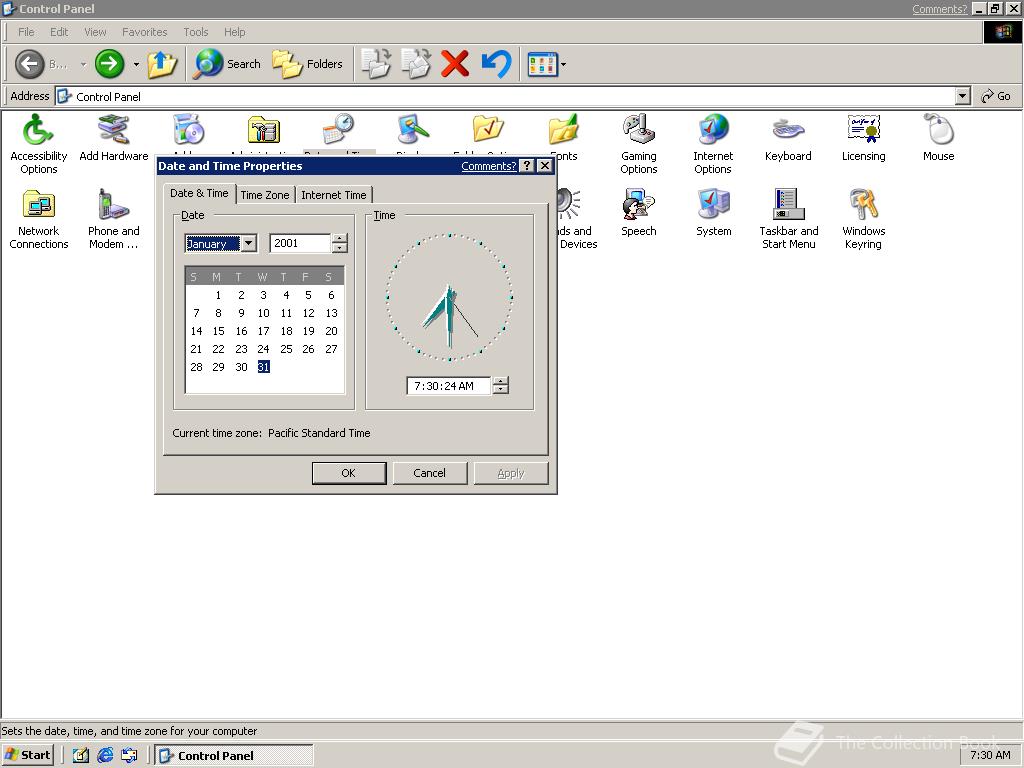Open Speech settings icon
The width and height of the screenshot is (1024, 768).
638,212
